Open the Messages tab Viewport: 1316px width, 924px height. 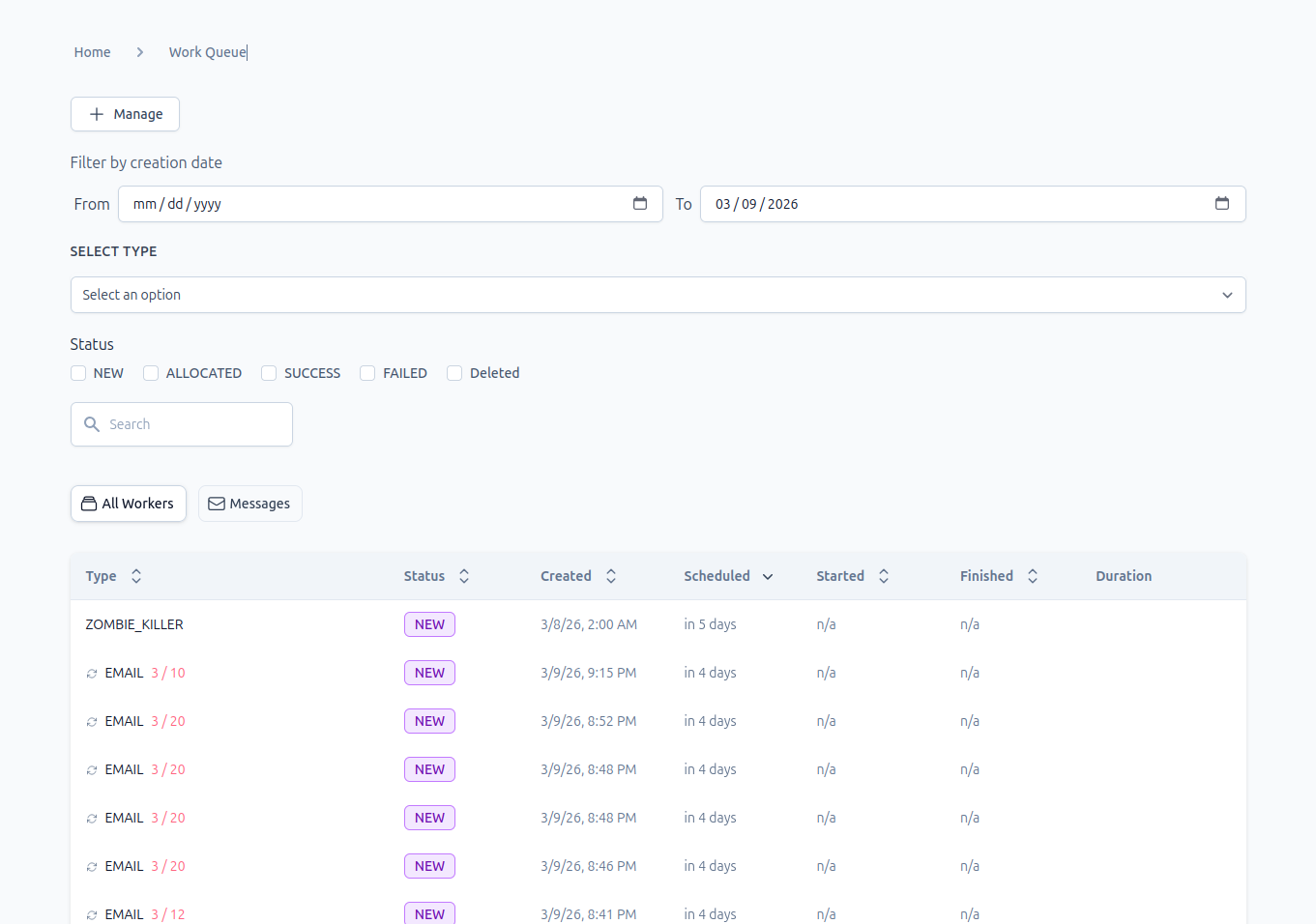(x=250, y=504)
